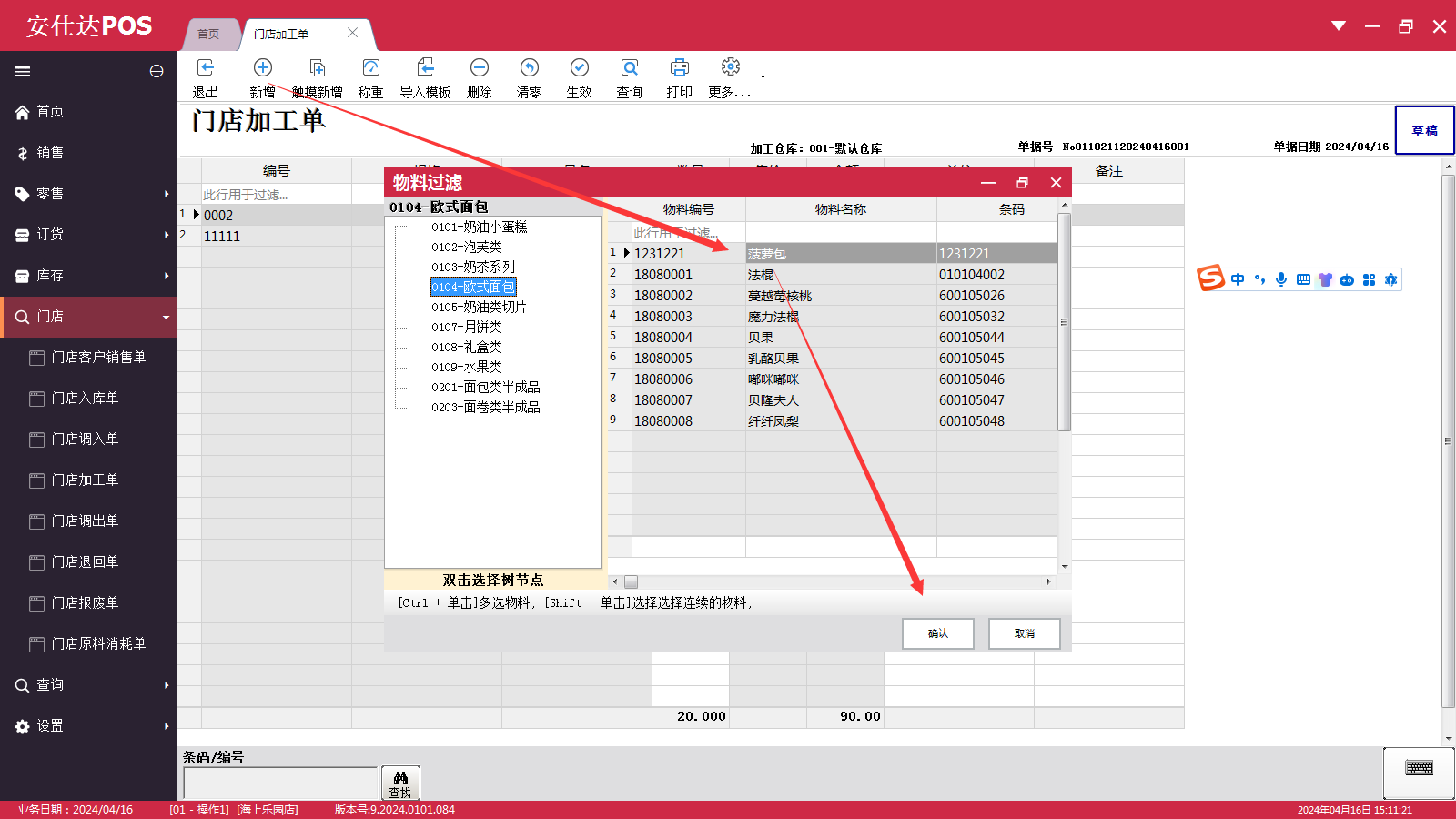Click the 查询 search toolbar icon
This screenshot has height=819, width=1456.
(x=630, y=67)
